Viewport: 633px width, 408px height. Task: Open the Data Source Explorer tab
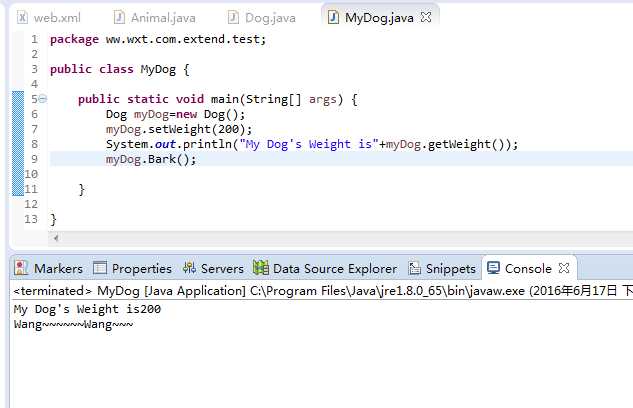325,268
